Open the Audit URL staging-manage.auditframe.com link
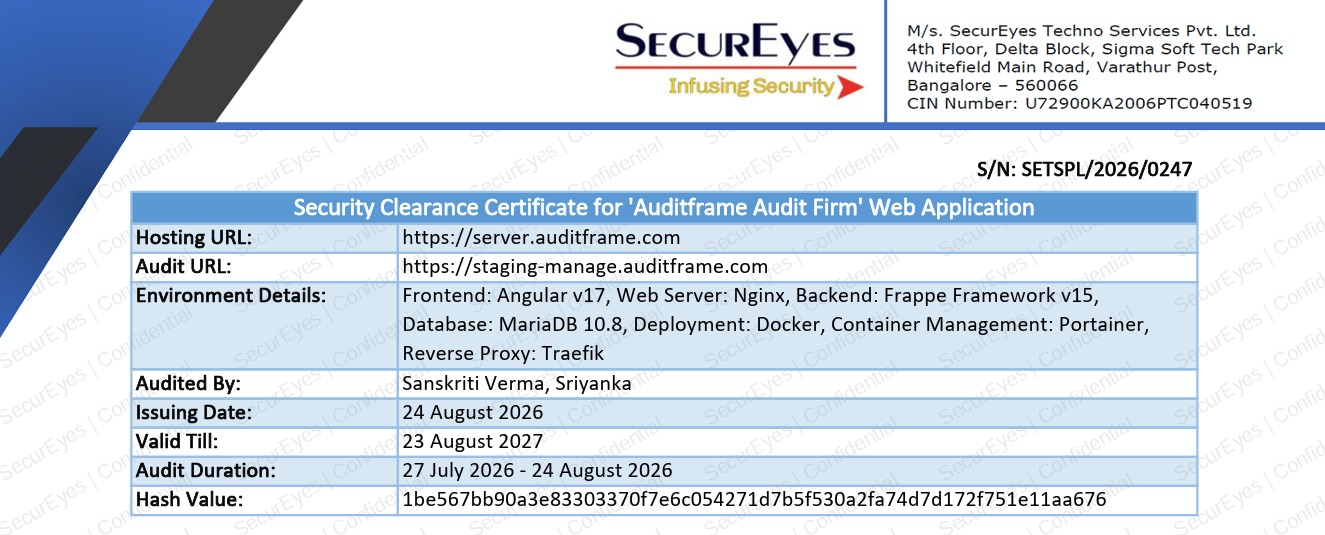The height and width of the screenshot is (535, 1325). (x=585, y=267)
